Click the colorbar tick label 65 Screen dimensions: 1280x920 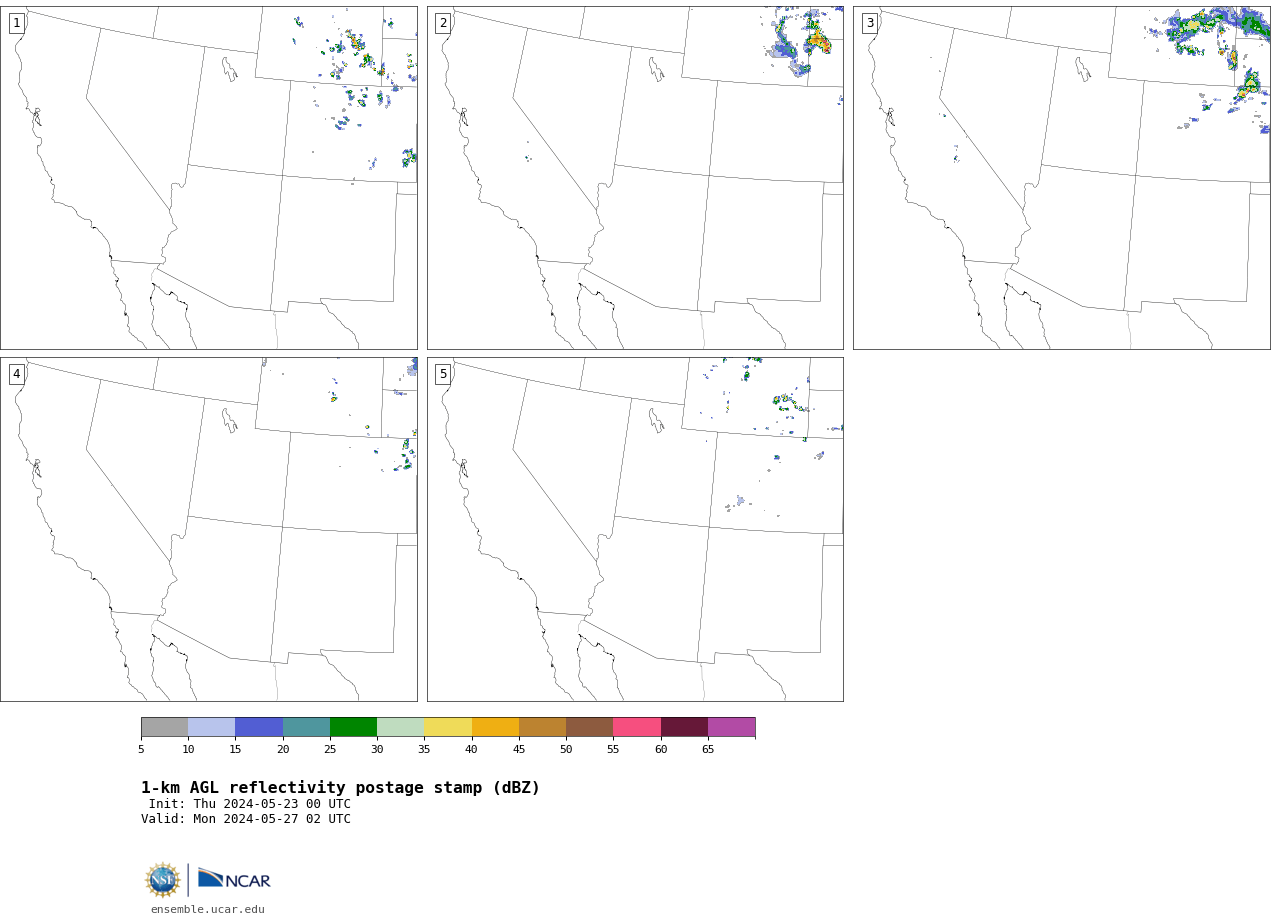point(708,749)
